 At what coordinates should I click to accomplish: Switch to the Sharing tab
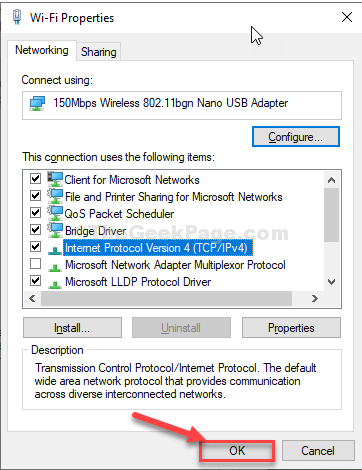(99, 52)
